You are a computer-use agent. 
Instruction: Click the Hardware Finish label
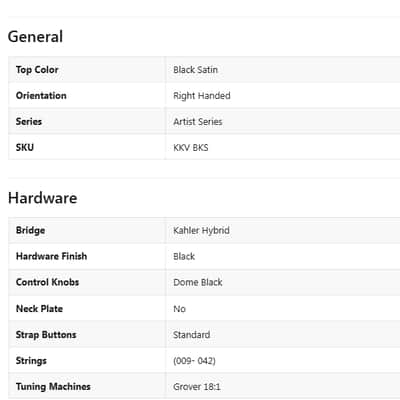(x=51, y=256)
